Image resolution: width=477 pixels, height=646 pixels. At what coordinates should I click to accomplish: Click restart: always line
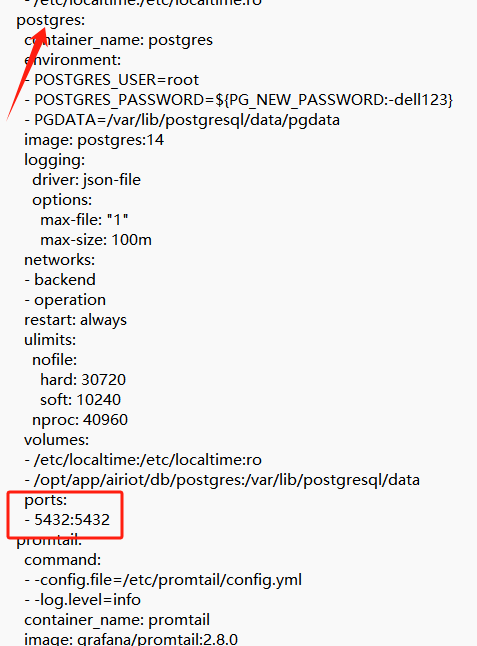point(75,320)
